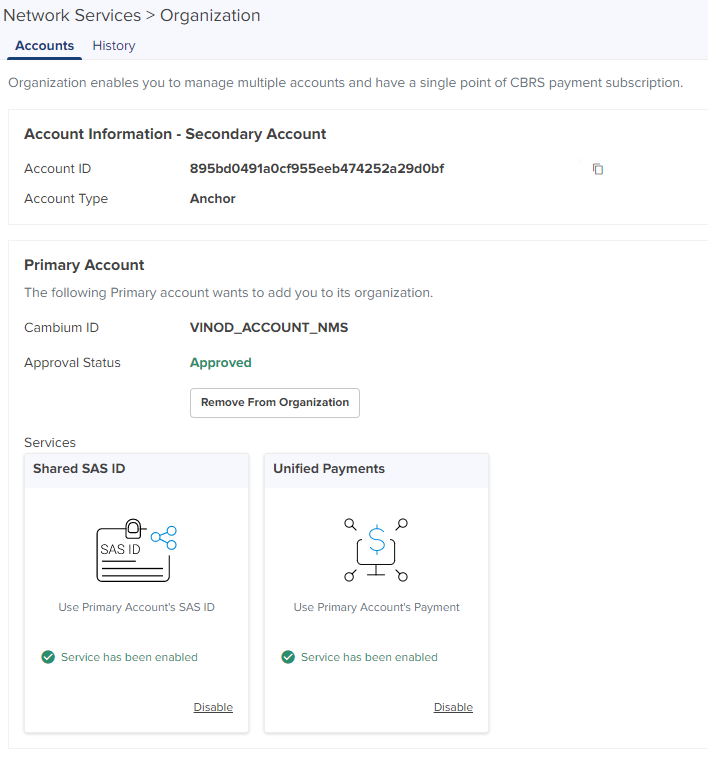Click the "Use Primary Account's Payment" text

pos(376,607)
